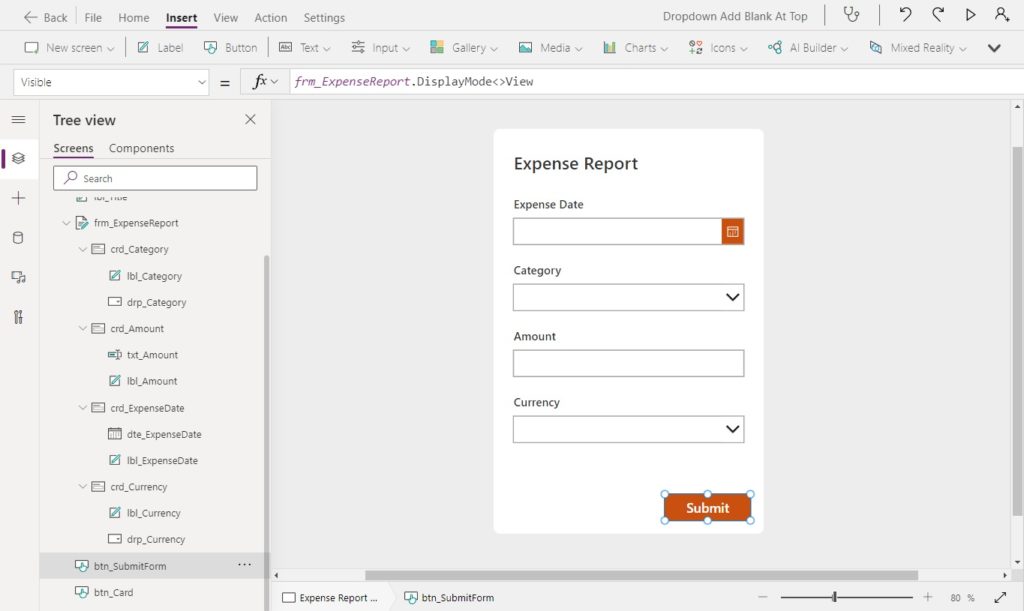Open the Gallery dropdown
Image resolution: width=1024 pixels, height=611 pixels.
click(464, 48)
